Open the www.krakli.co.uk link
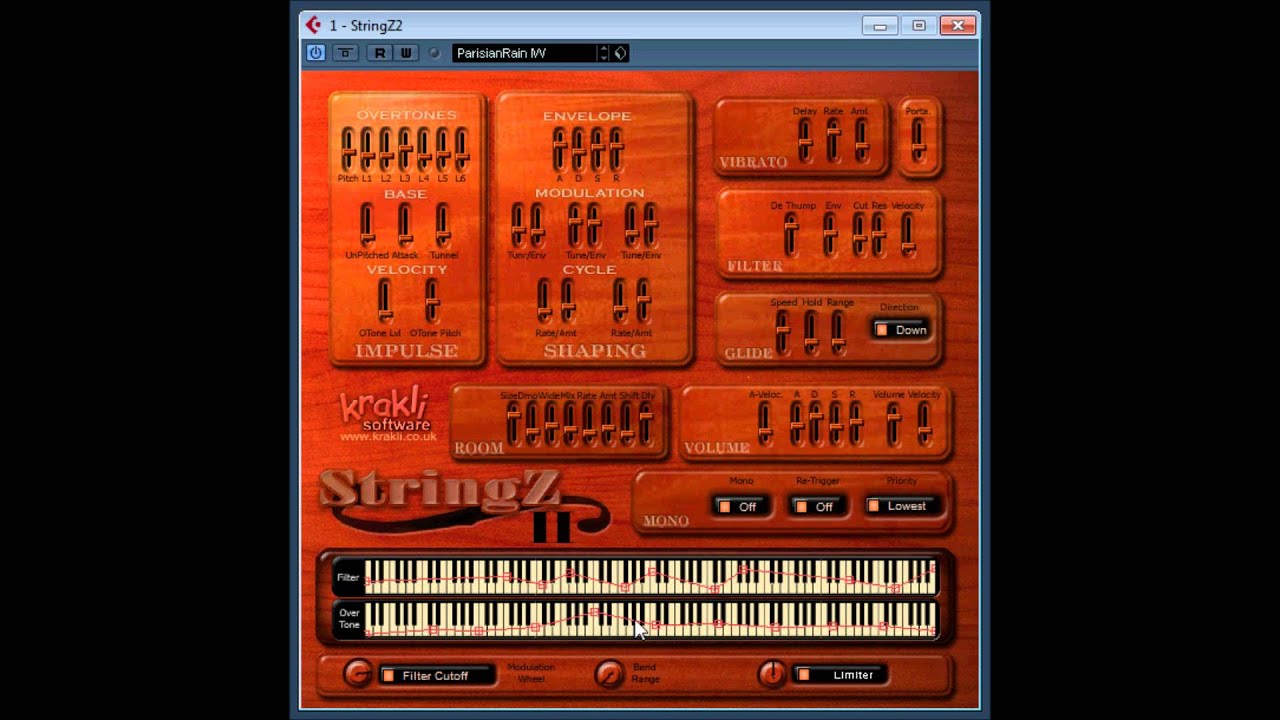This screenshot has height=720, width=1280. point(388,436)
